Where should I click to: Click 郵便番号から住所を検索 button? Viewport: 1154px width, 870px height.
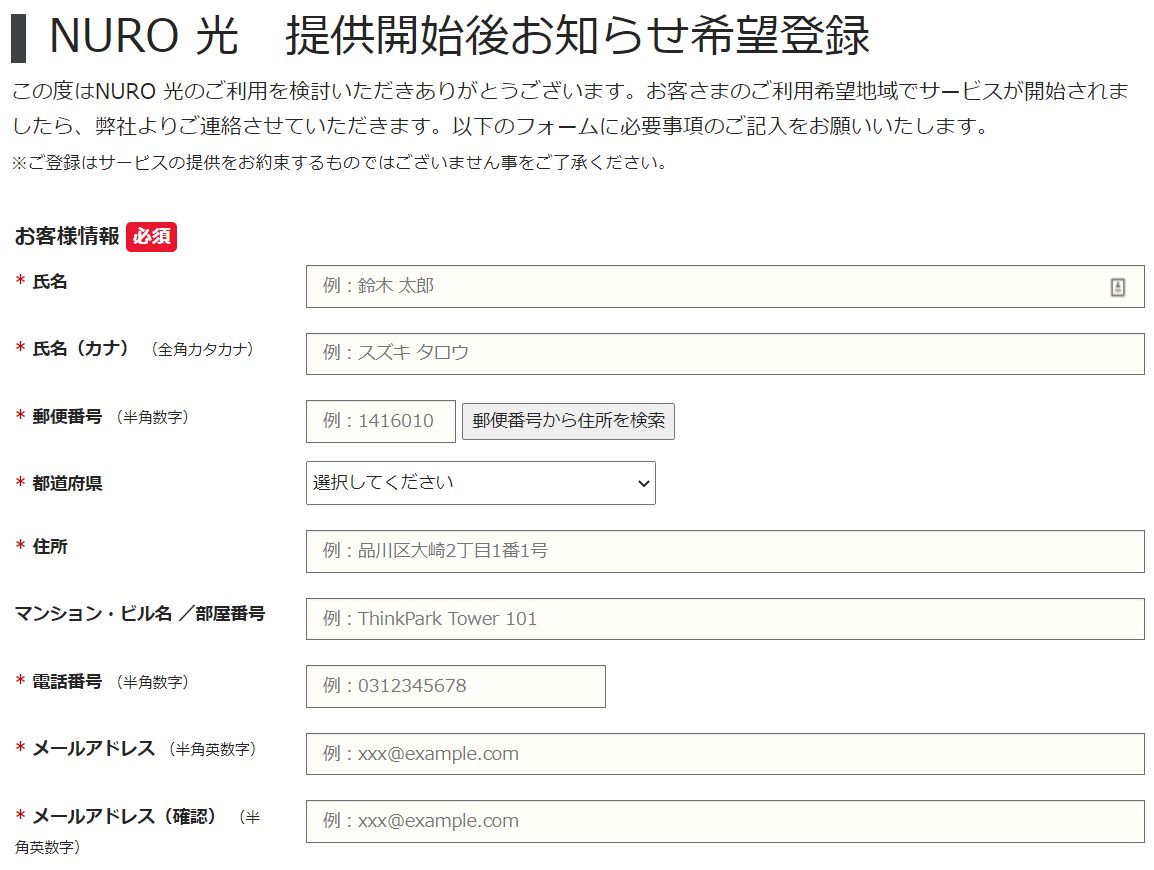(x=568, y=421)
